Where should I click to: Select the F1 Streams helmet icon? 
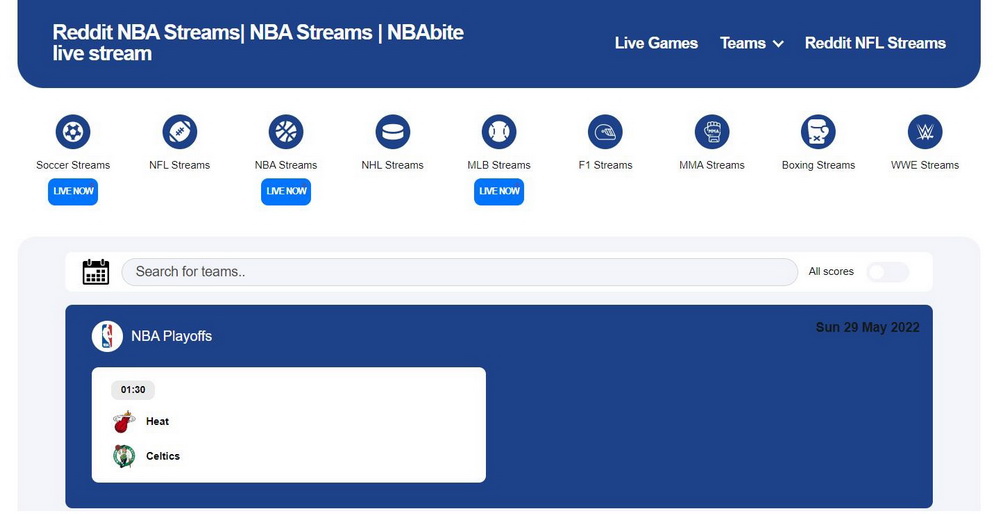[x=605, y=132]
